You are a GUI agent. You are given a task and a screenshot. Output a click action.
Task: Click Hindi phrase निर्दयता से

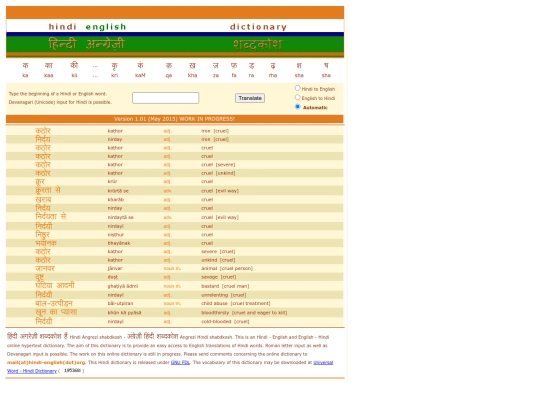(x=51, y=217)
